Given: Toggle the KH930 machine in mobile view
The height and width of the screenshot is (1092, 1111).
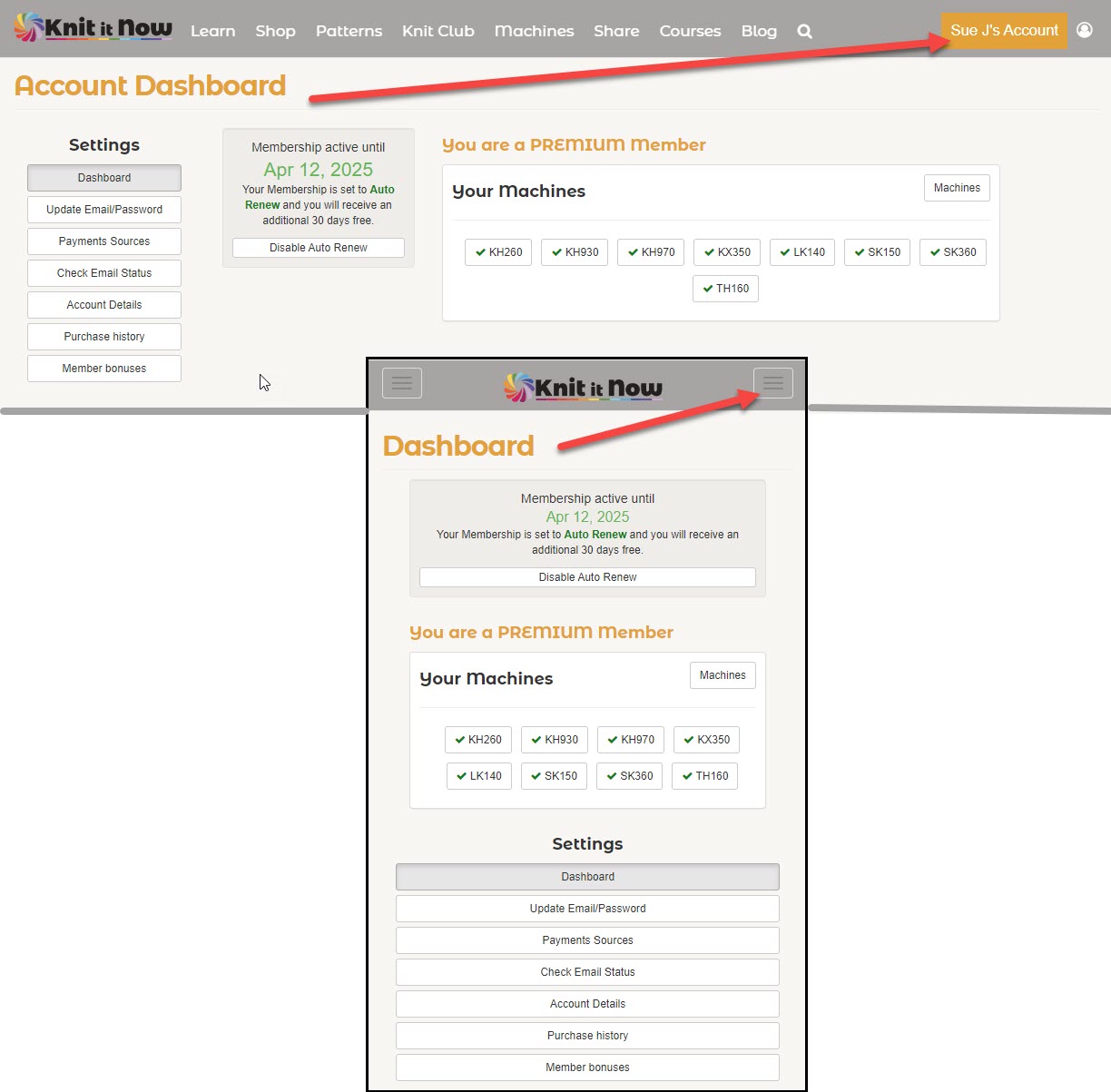Looking at the screenshot, I should (555, 740).
